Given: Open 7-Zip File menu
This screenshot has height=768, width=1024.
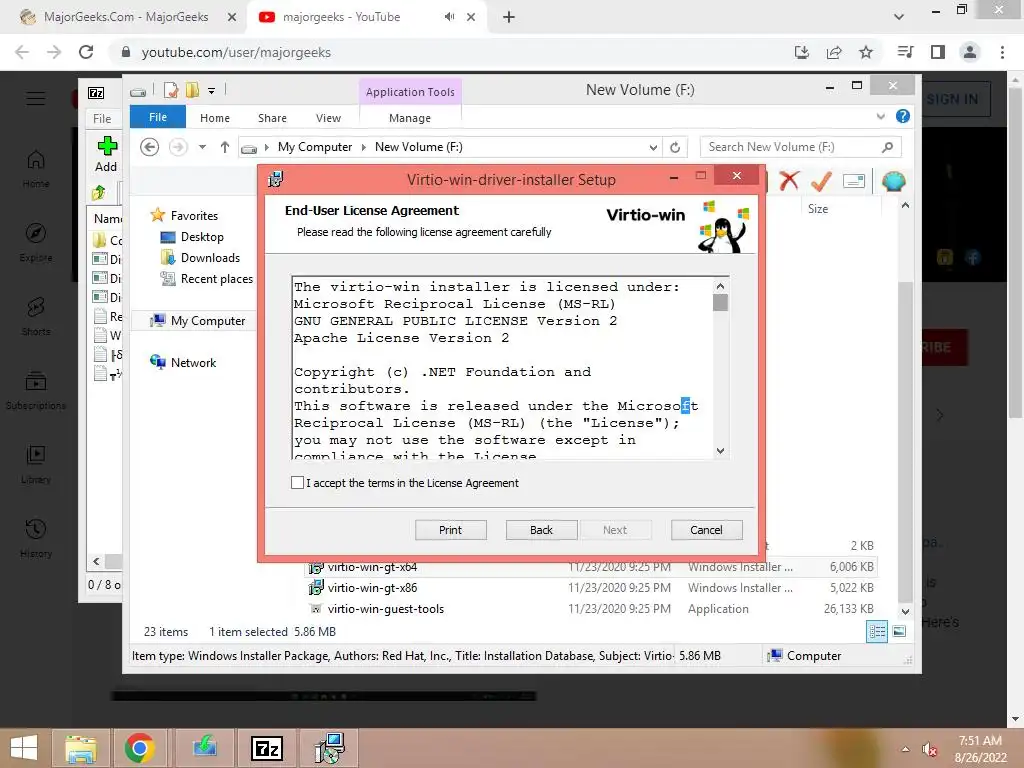Looking at the screenshot, I should [x=102, y=118].
